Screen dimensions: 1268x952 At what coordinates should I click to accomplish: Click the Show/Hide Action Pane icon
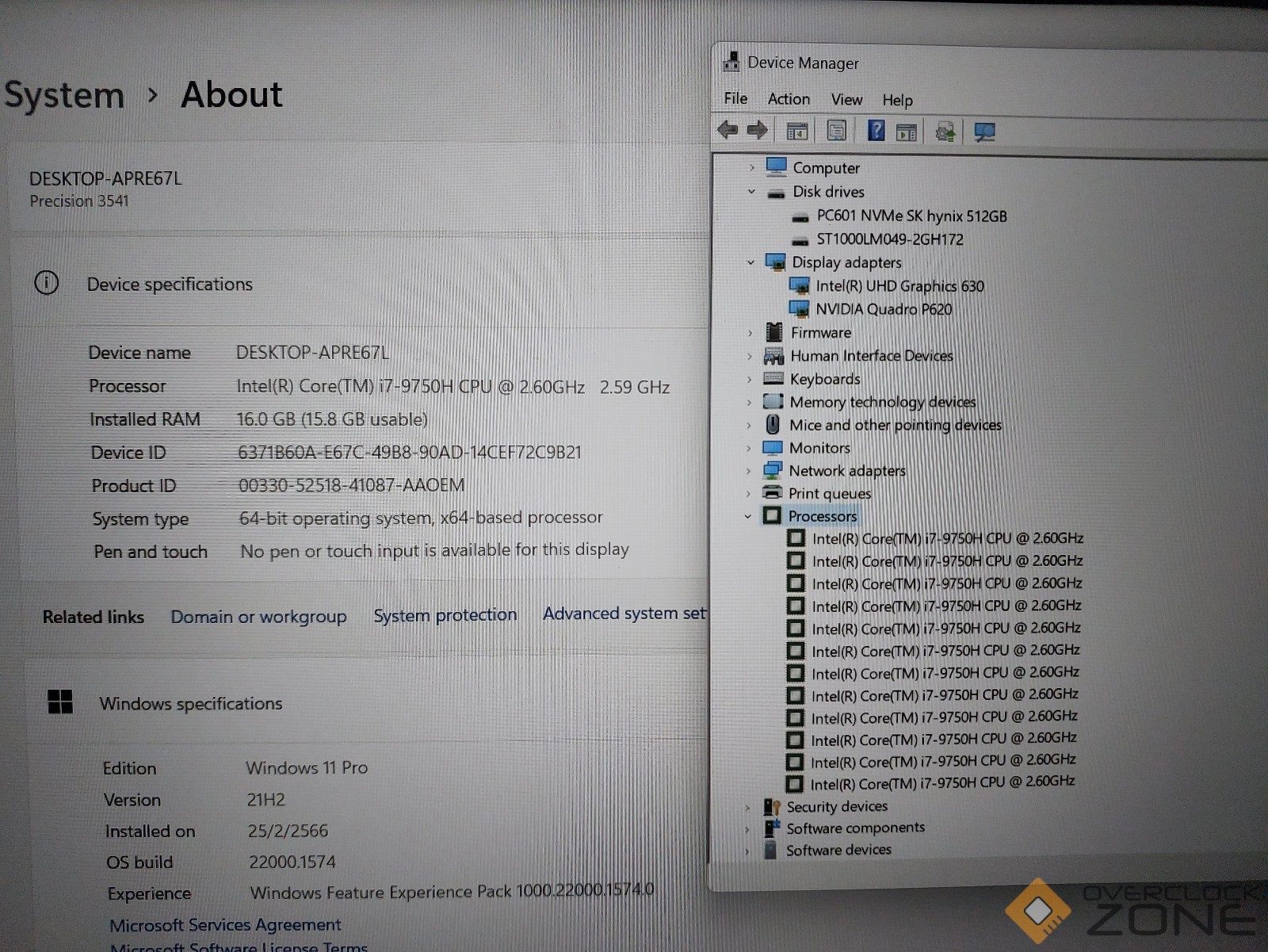(906, 132)
